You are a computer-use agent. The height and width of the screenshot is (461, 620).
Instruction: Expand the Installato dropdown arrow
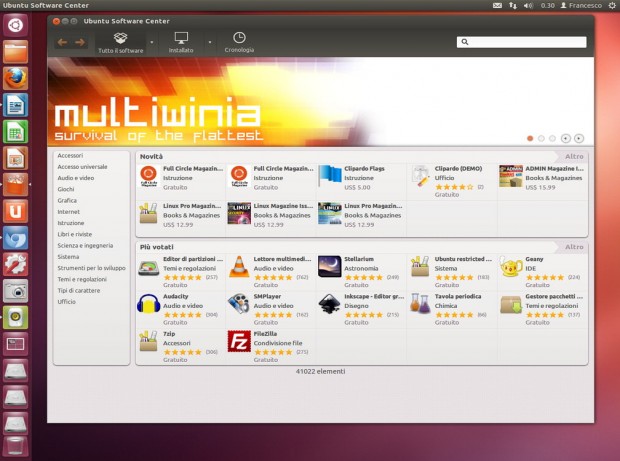point(210,42)
